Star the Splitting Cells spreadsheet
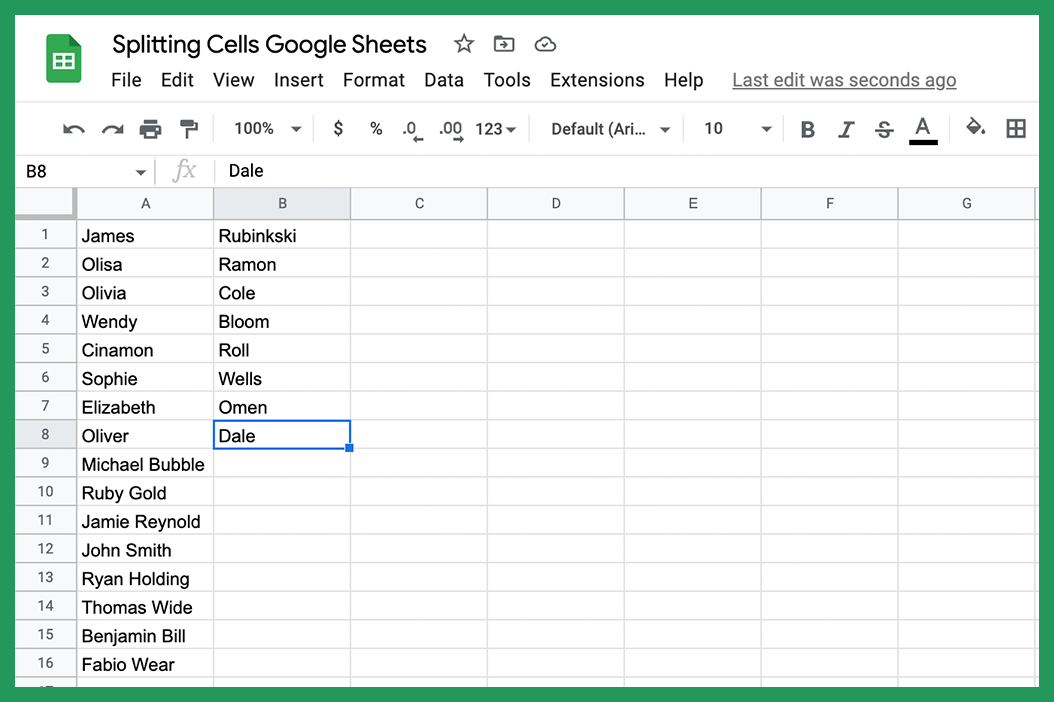Screen dimensions: 1054x702 (x=463, y=44)
